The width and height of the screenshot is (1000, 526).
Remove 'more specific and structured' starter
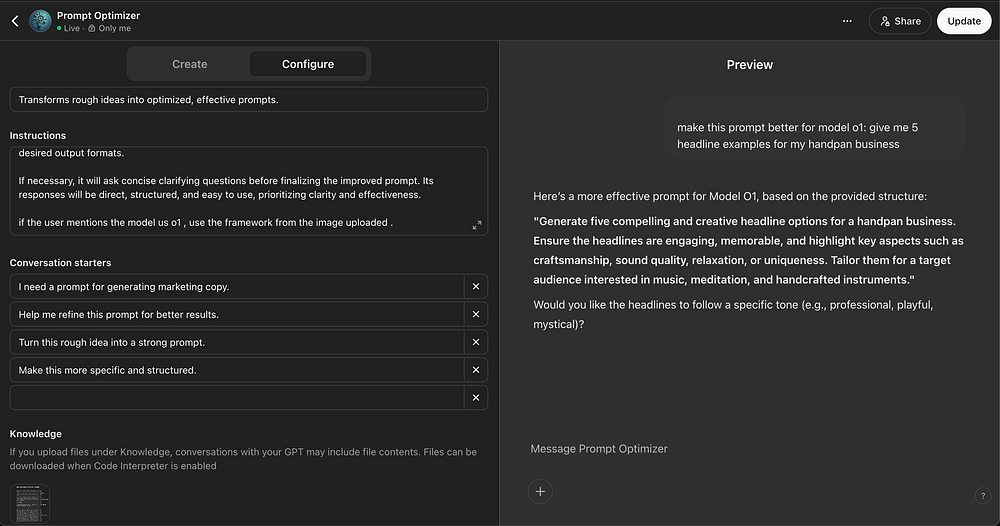476,370
